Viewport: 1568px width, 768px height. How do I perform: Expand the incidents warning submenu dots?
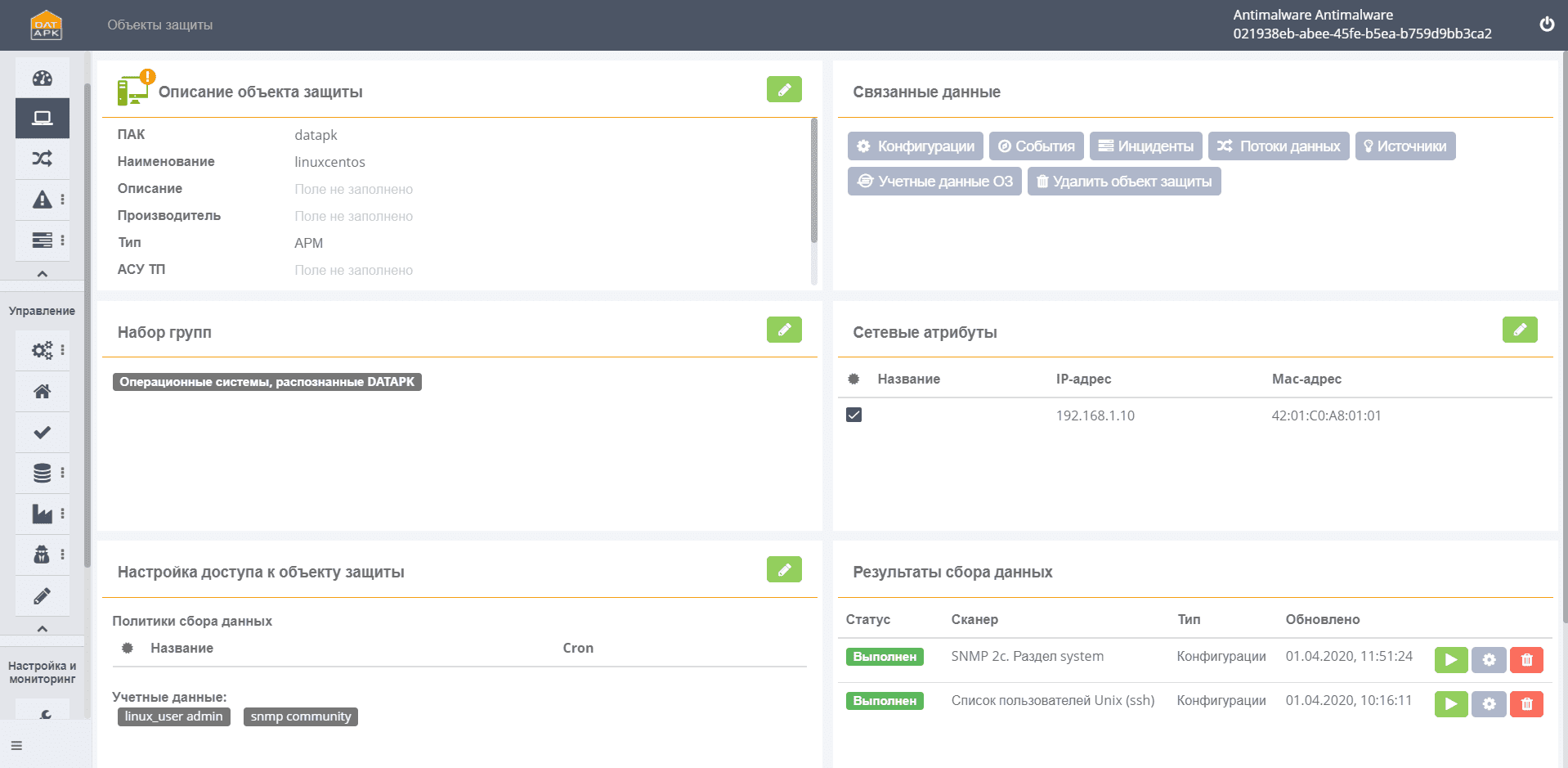62,200
